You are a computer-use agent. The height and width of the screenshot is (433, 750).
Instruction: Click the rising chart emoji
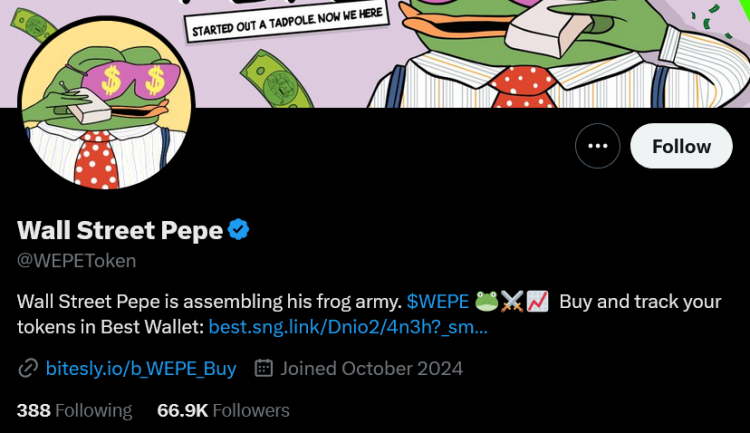point(537,301)
